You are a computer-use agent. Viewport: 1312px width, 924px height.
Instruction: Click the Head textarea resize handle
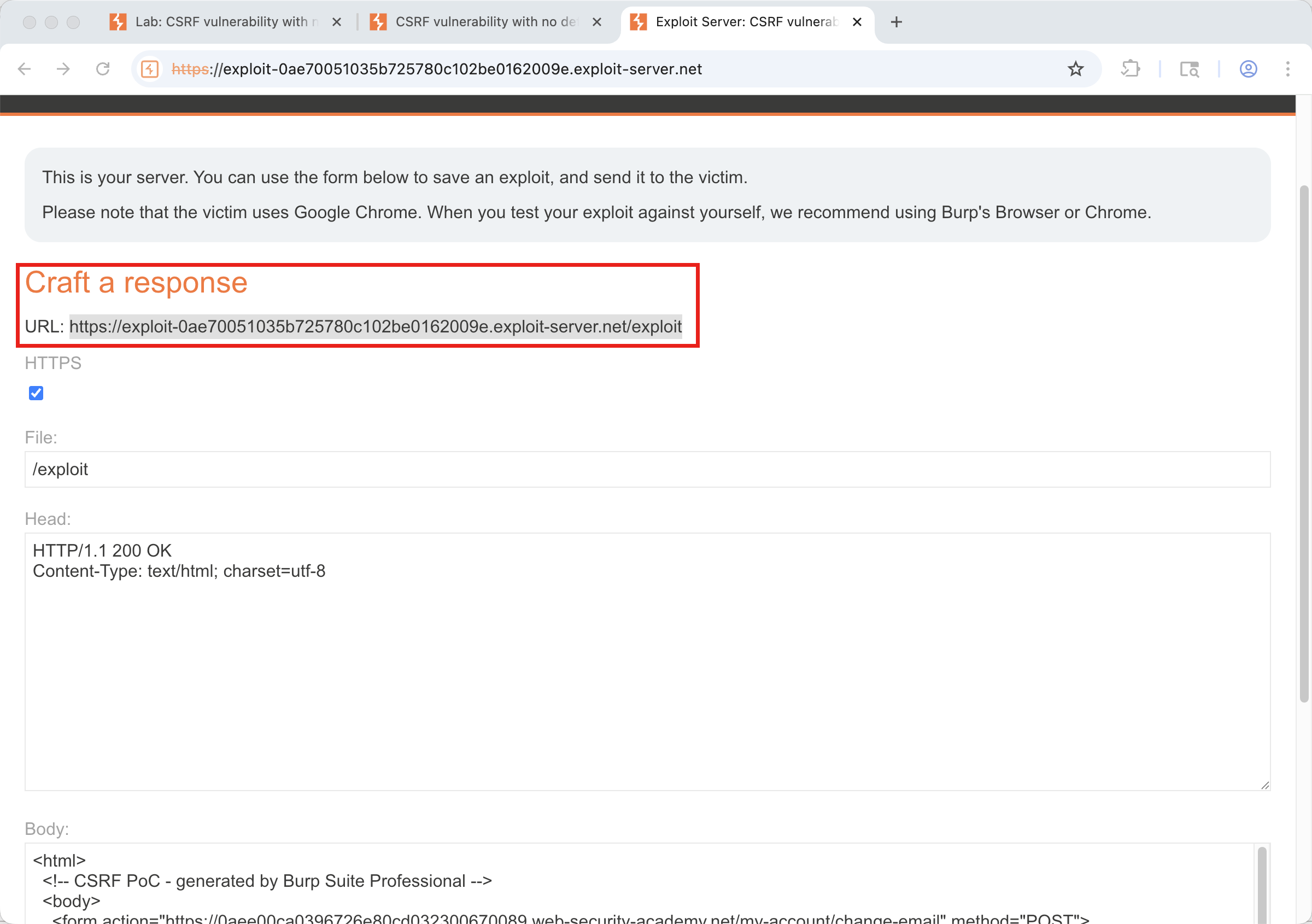pyautogui.click(x=1264, y=785)
